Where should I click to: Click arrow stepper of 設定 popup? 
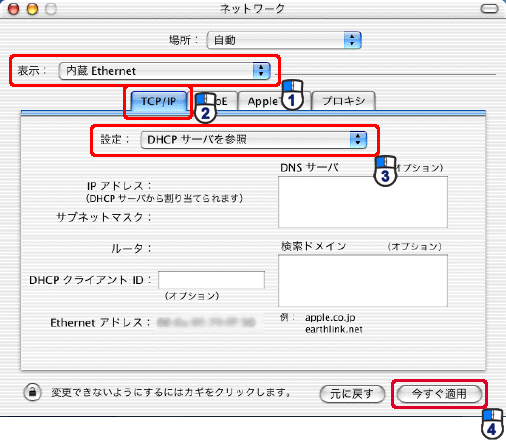click(x=358, y=140)
